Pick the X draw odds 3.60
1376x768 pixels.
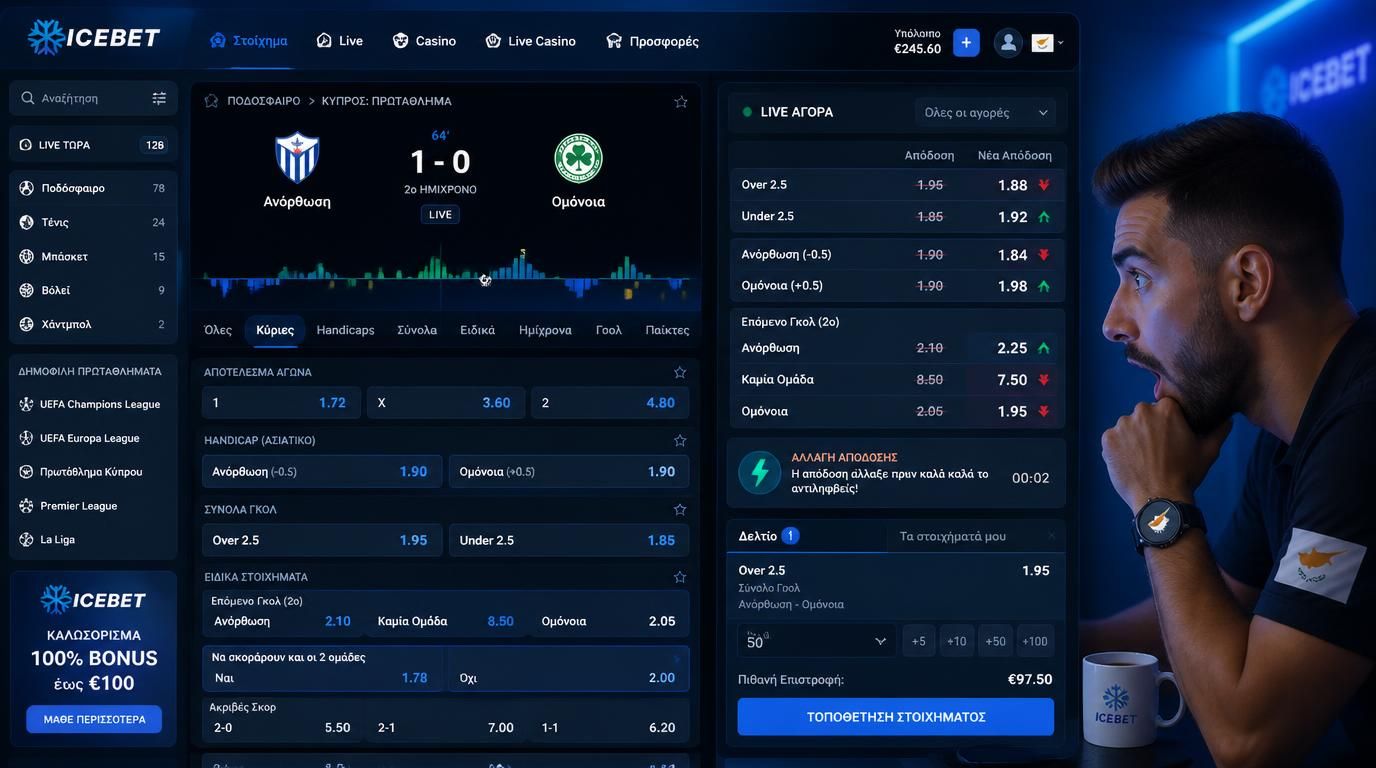click(445, 402)
